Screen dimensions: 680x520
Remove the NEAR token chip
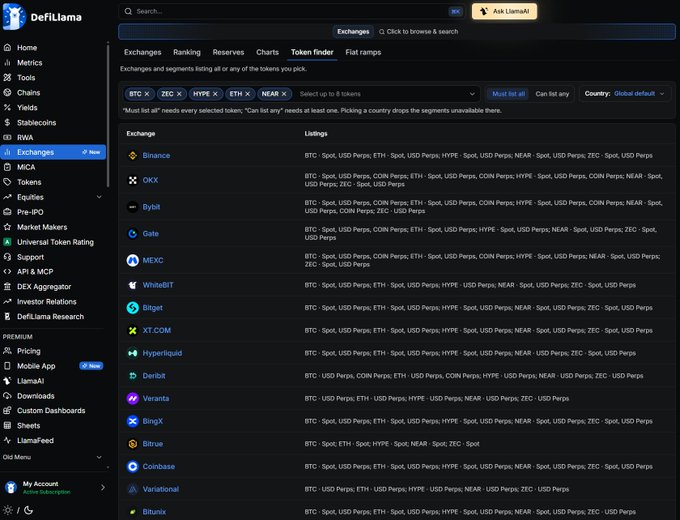coord(284,94)
